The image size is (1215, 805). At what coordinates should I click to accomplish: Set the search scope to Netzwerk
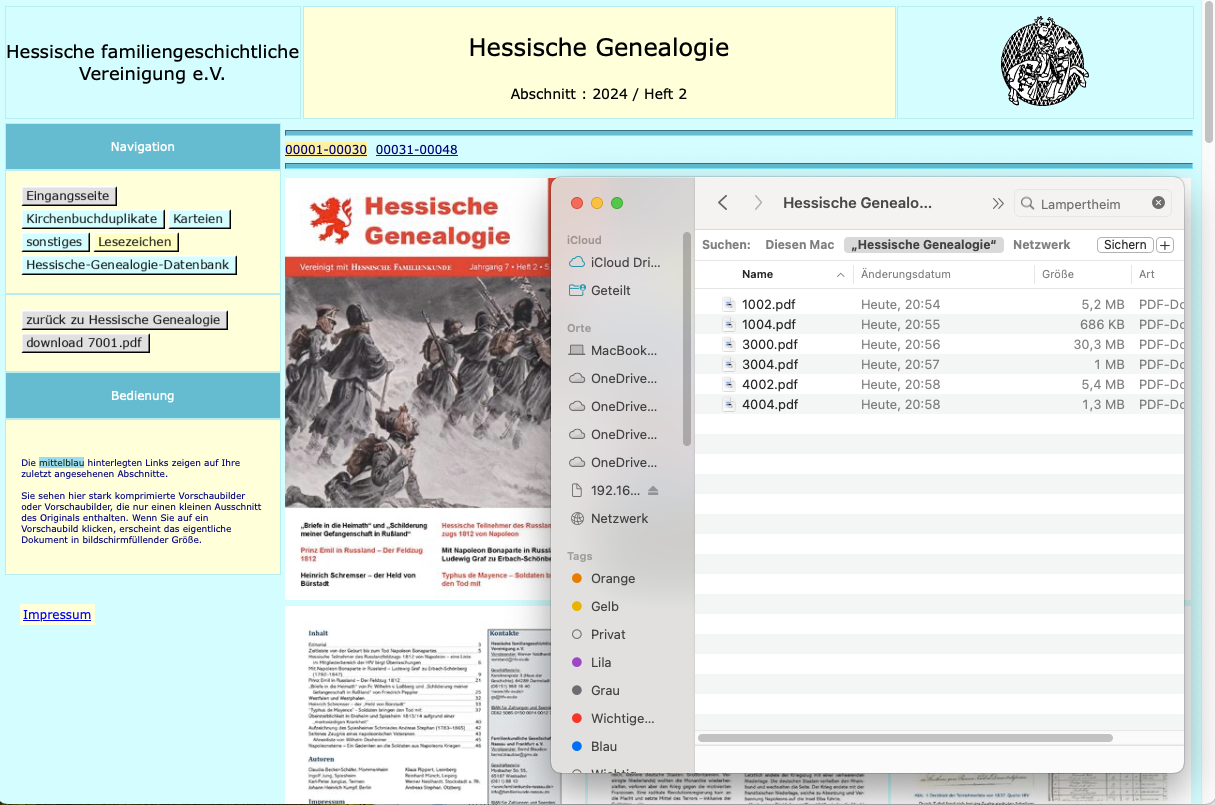click(1042, 245)
